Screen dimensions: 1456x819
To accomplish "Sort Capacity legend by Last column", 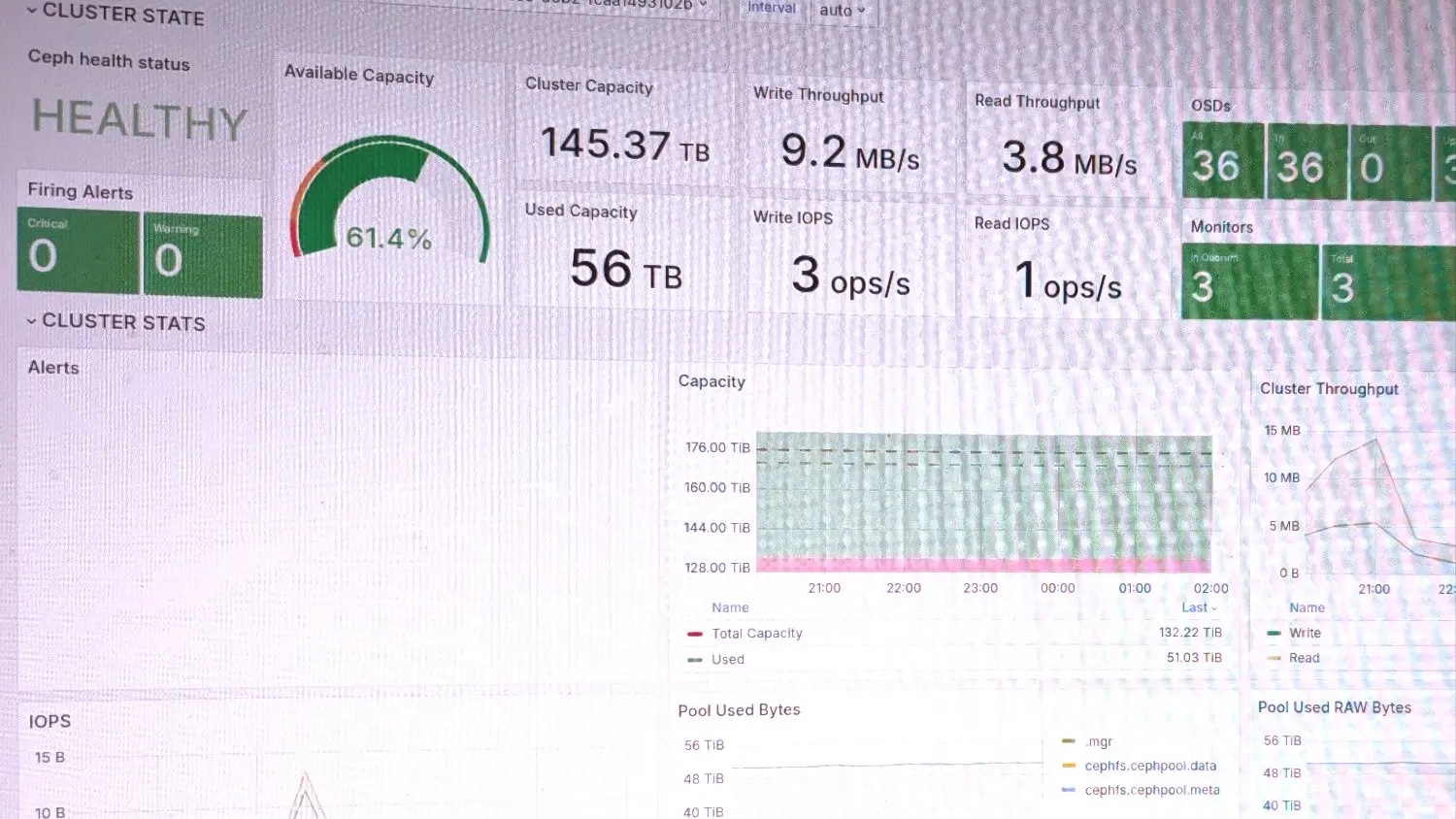I will [1197, 607].
